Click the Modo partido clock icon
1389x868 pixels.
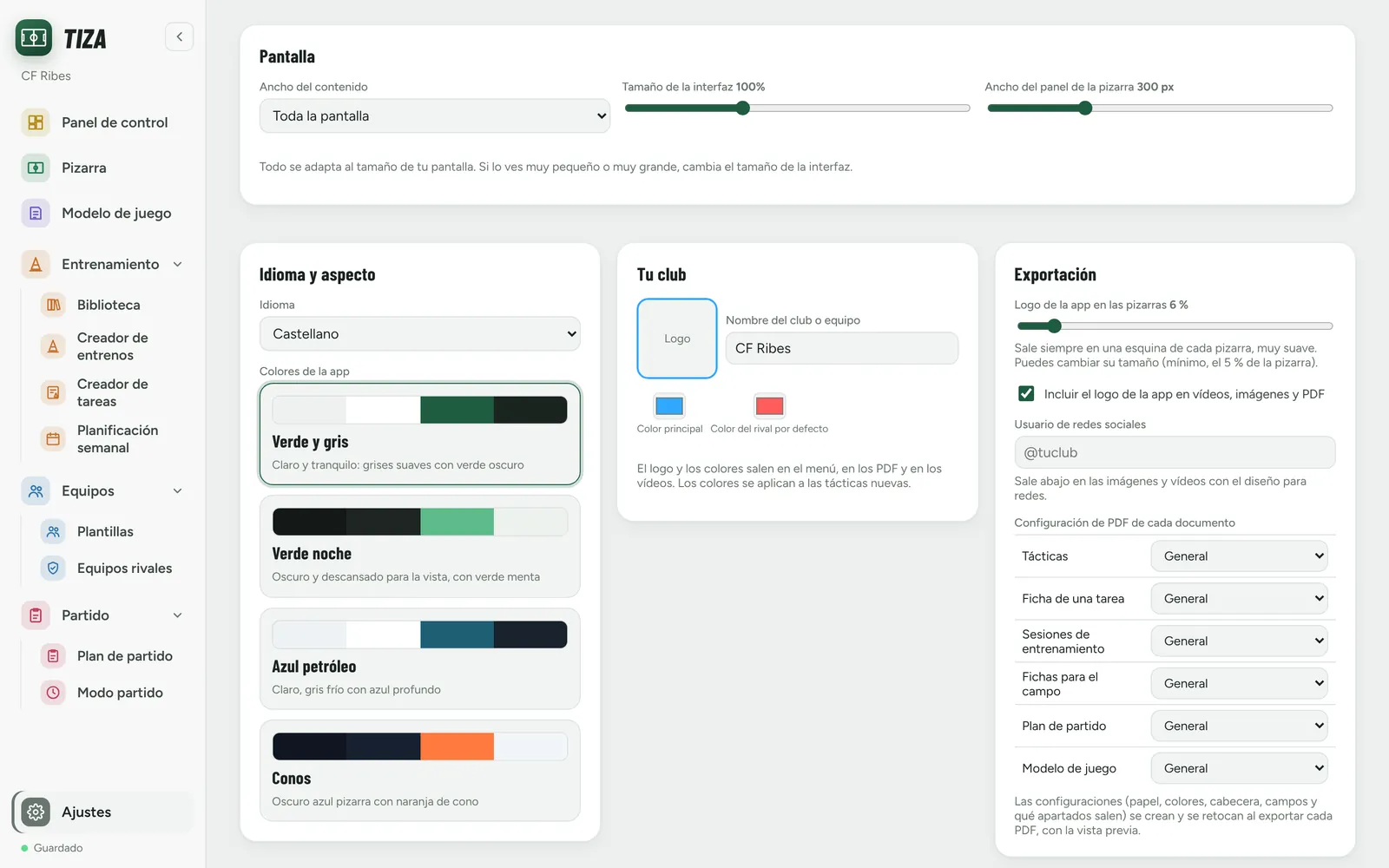coord(53,692)
